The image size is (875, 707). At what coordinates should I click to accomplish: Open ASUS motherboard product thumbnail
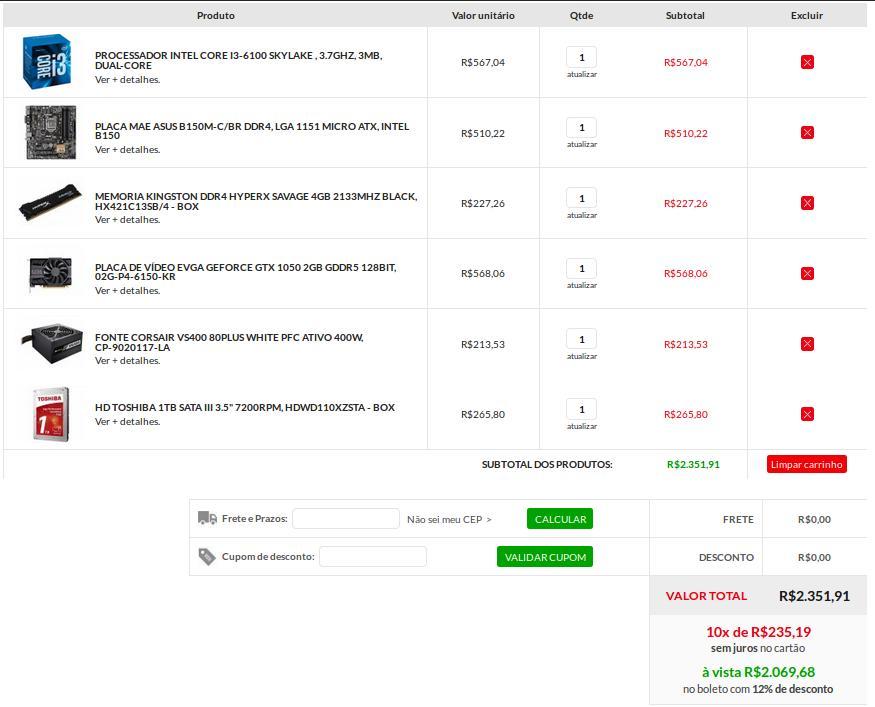(51, 132)
